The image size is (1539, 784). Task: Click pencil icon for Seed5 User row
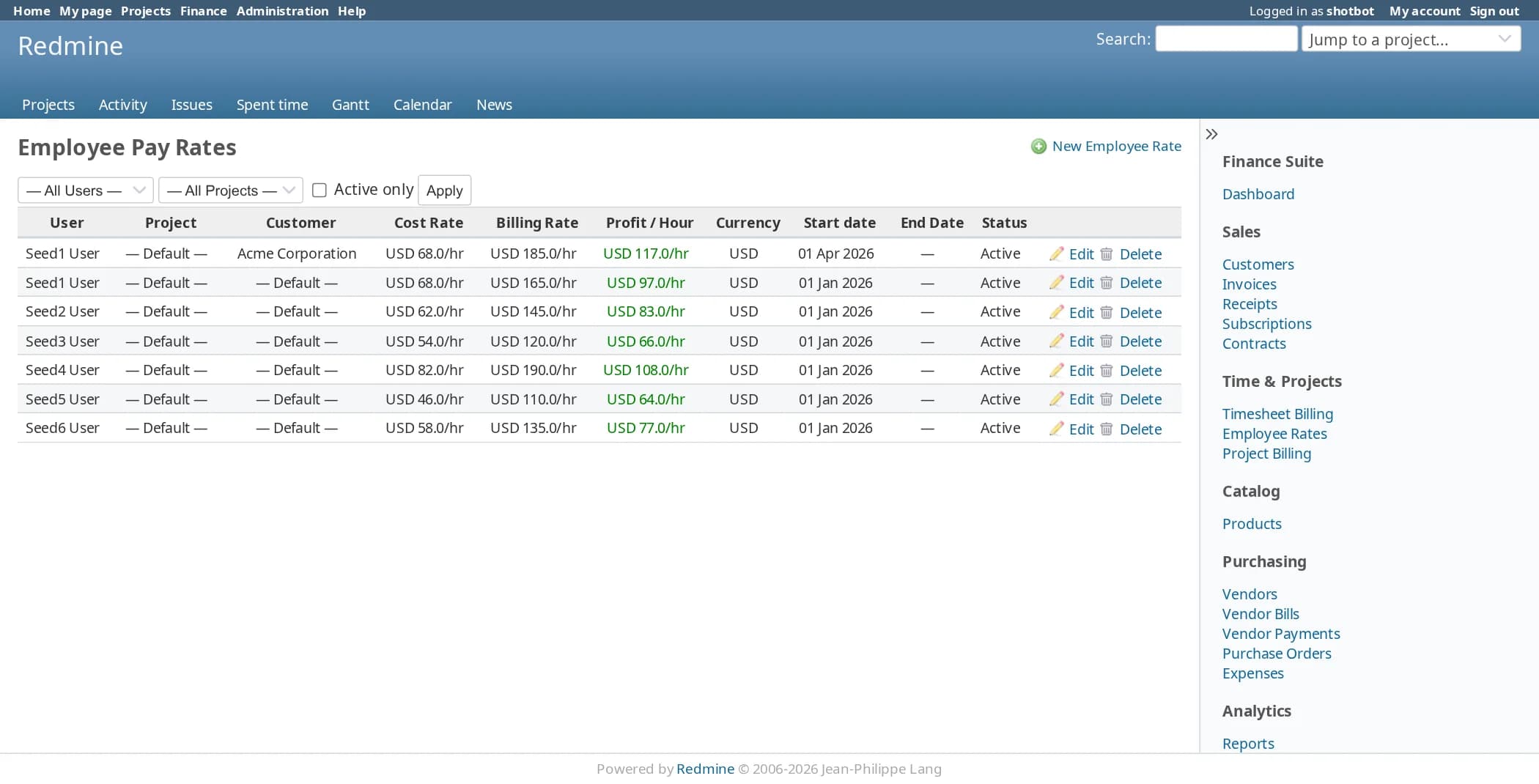pos(1056,399)
